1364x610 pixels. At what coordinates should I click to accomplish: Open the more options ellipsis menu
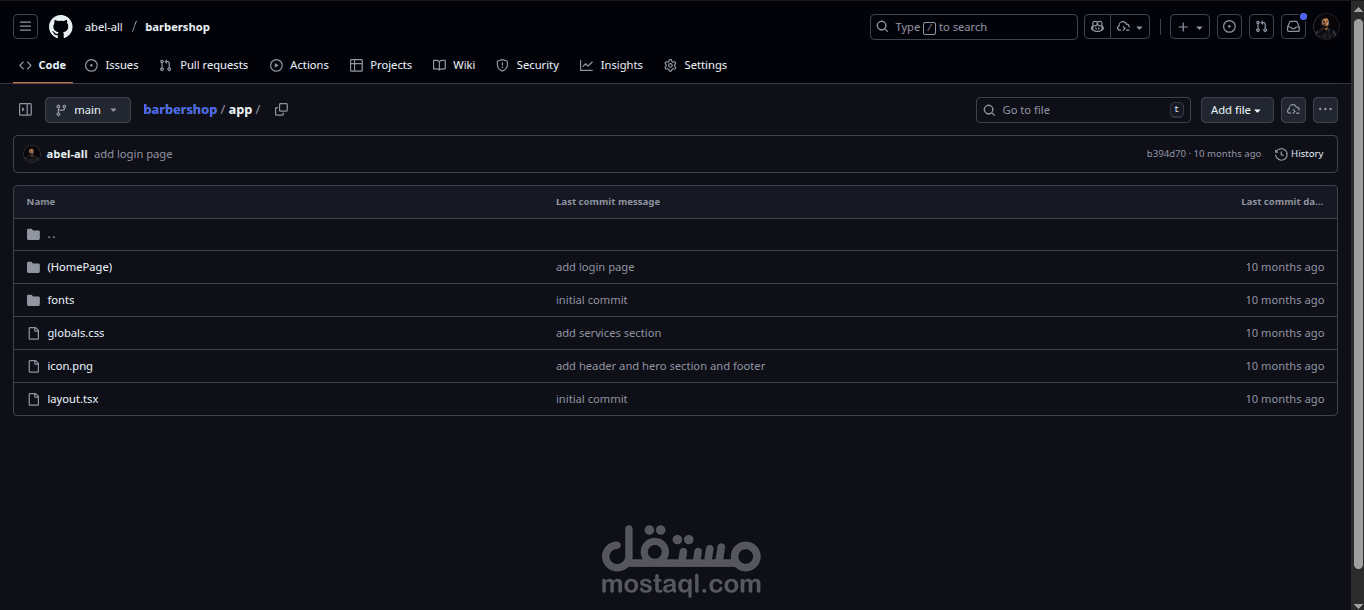(1325, 110)
